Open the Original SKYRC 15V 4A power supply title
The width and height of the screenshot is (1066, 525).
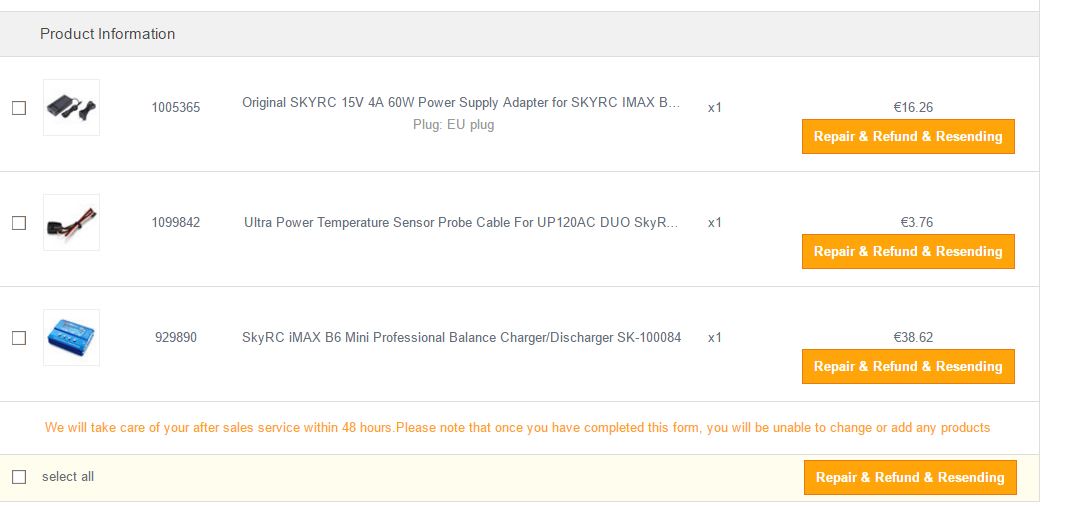(461, 103)
